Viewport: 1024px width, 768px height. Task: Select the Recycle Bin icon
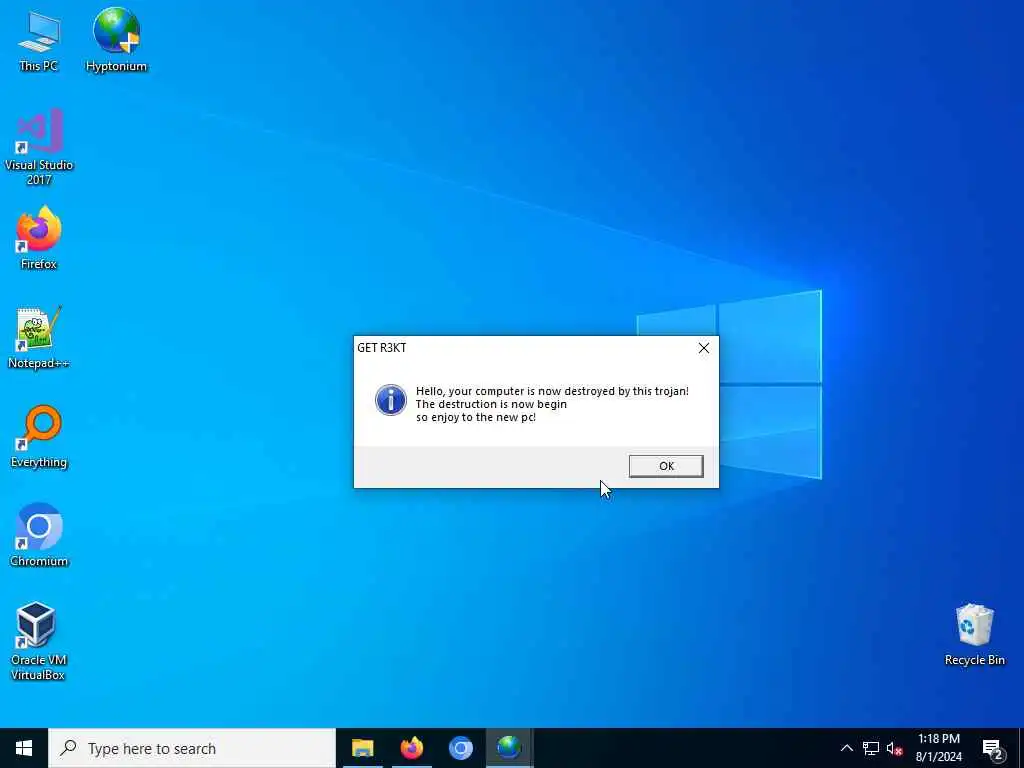pyautogui.click(x=974, y=635)
